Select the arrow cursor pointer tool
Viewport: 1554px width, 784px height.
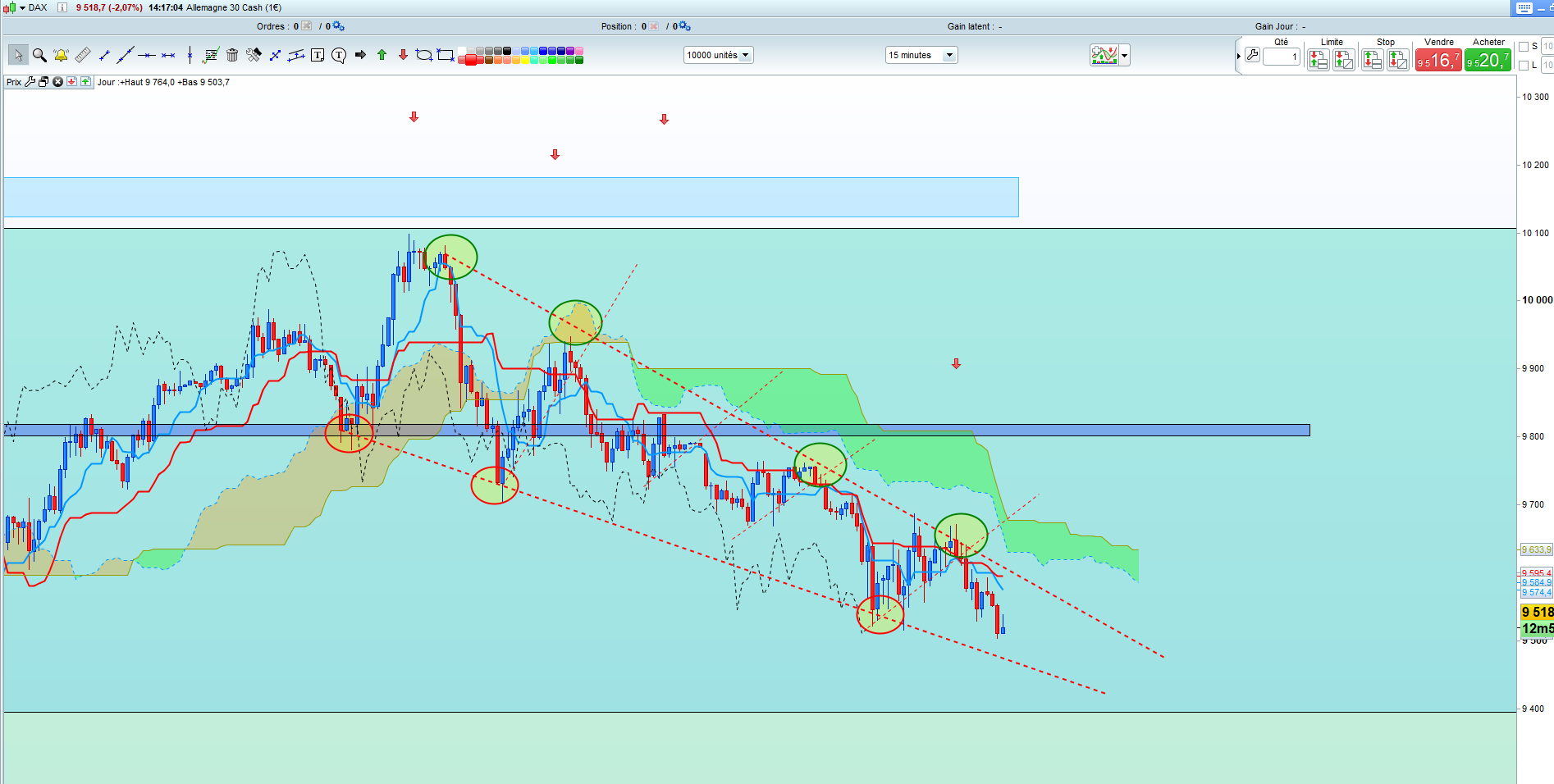point(18,56)
